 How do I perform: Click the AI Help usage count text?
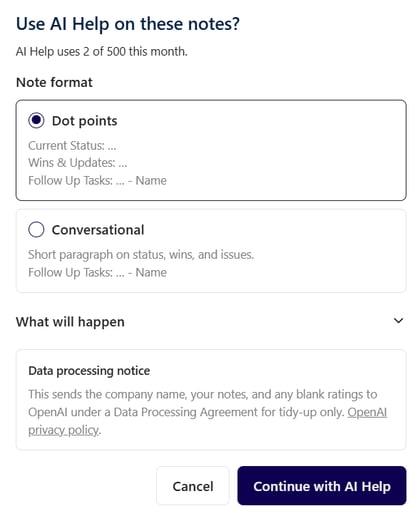point(102,52)
